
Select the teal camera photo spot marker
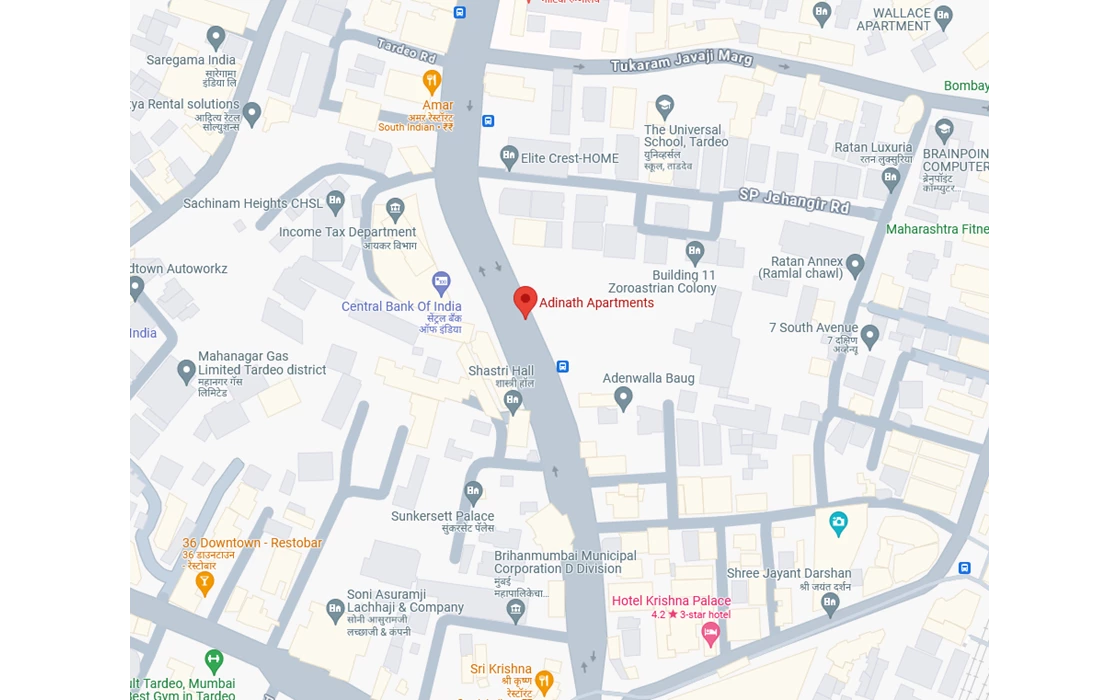[x=839, y=524]
